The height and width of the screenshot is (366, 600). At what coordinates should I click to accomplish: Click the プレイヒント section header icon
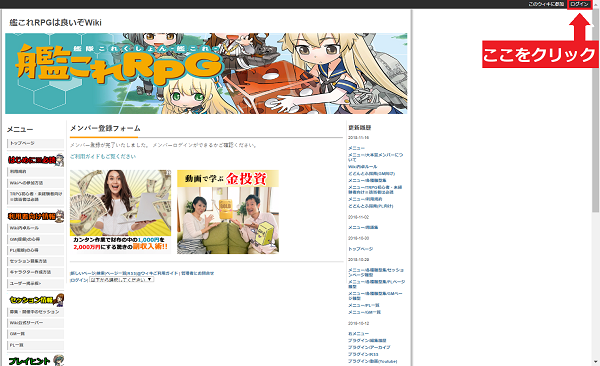(36, 361)
